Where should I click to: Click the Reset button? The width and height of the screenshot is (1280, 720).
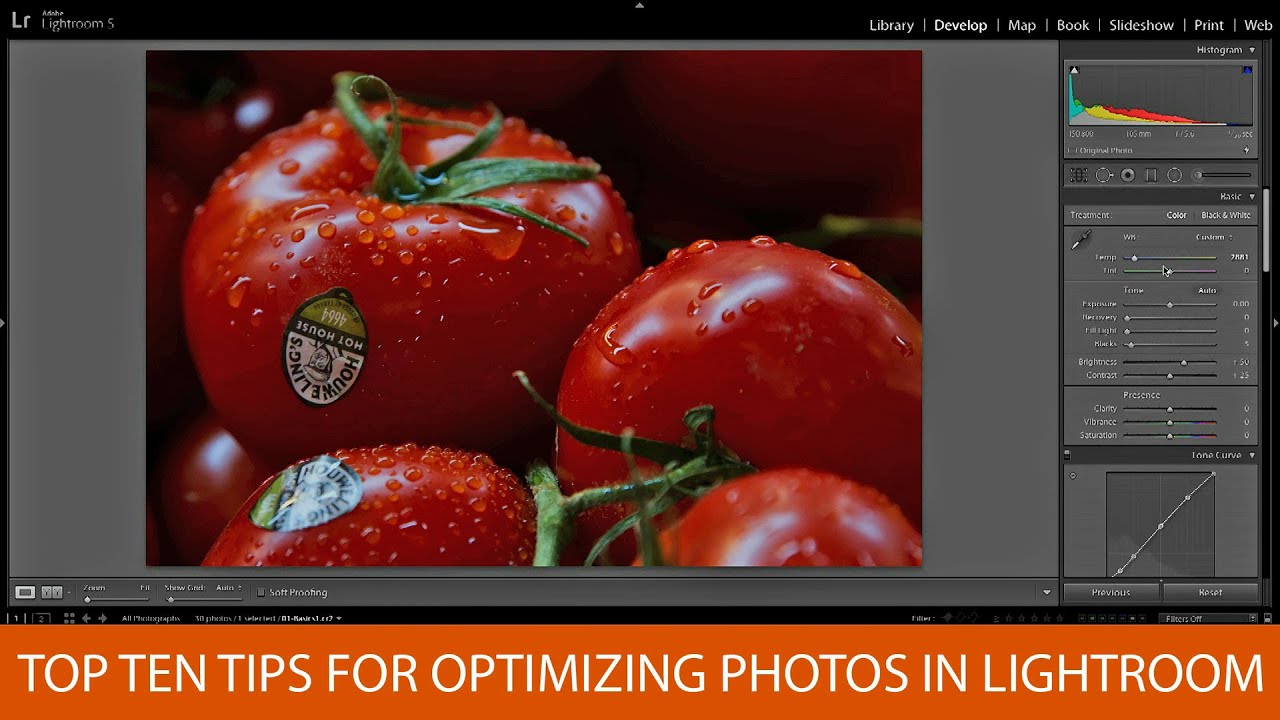(x=1210, y=592)
